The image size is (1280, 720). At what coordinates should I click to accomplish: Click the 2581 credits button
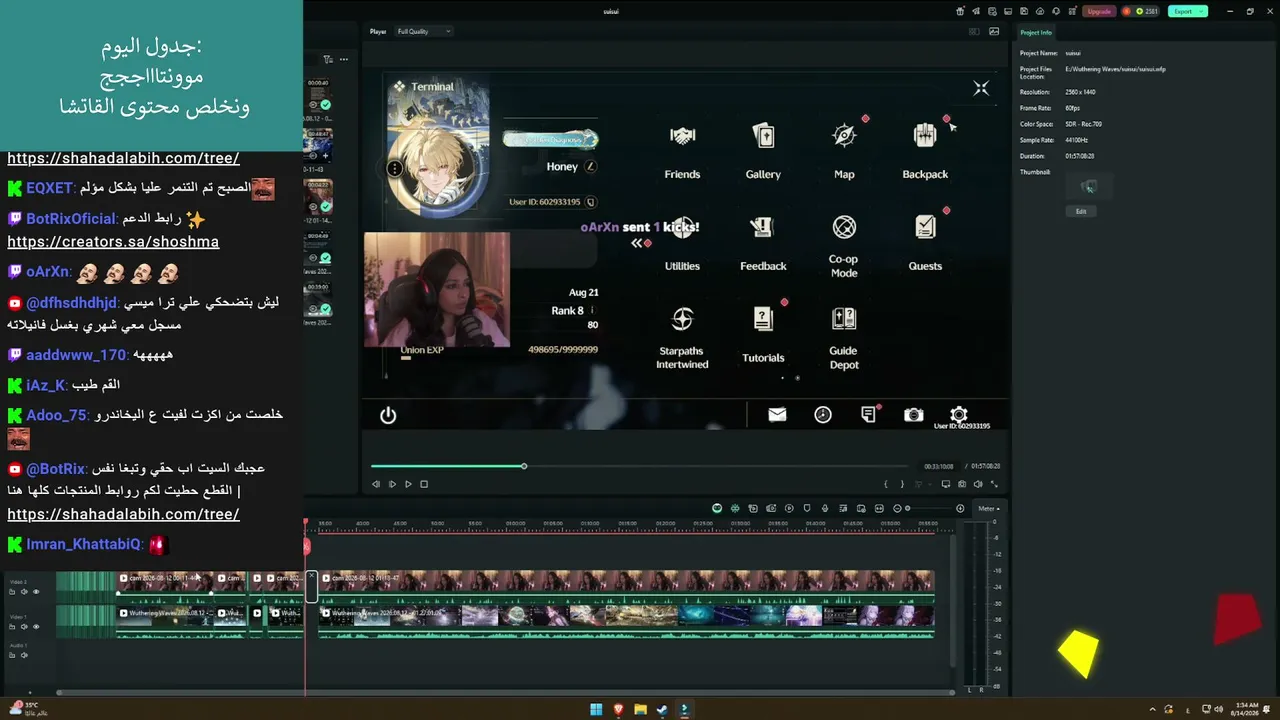1140,11
